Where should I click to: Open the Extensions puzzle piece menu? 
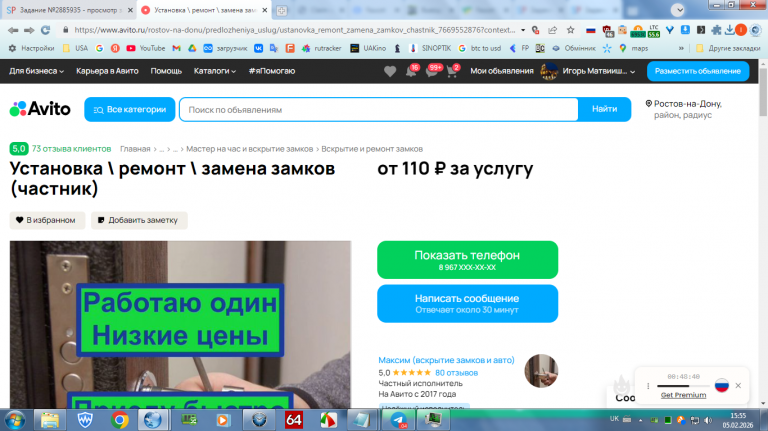pyautogui.click(x=716, y=30)
